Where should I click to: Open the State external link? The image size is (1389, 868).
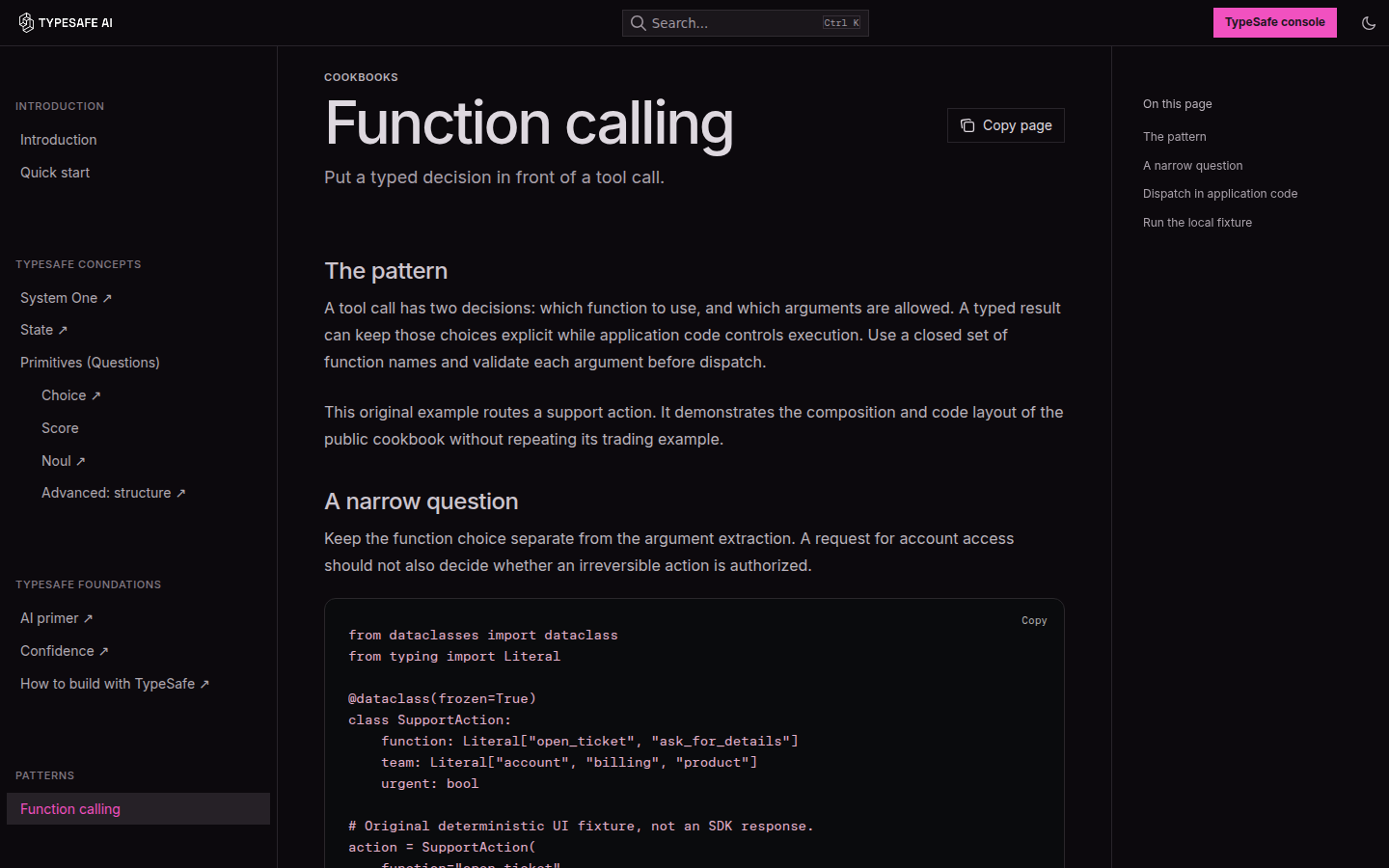click(x=44, y=330)
